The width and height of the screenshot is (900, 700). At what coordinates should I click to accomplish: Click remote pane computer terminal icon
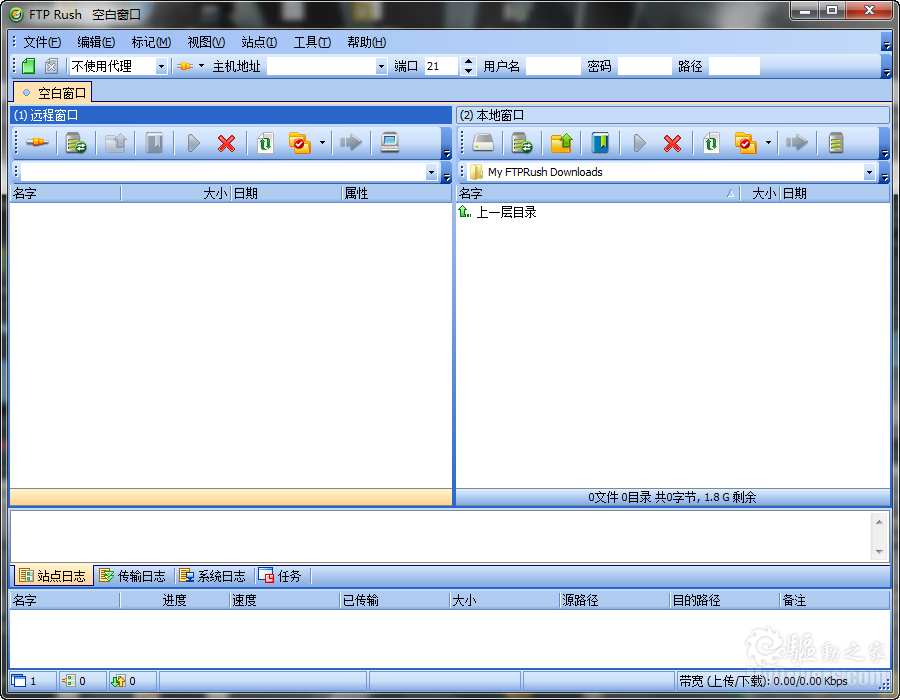pos(390,142)
